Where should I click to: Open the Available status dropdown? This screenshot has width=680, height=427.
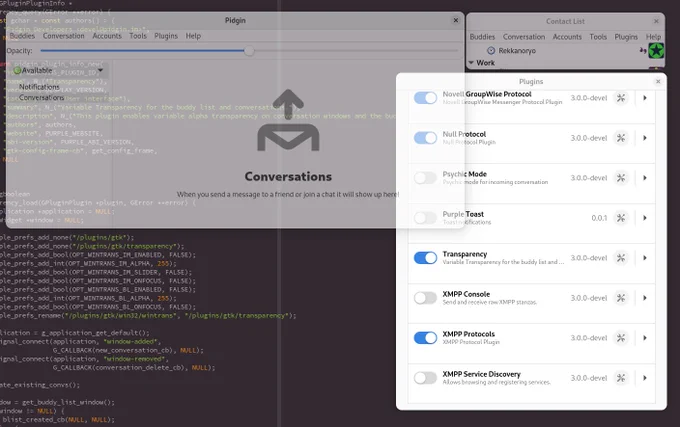(101, 70)
